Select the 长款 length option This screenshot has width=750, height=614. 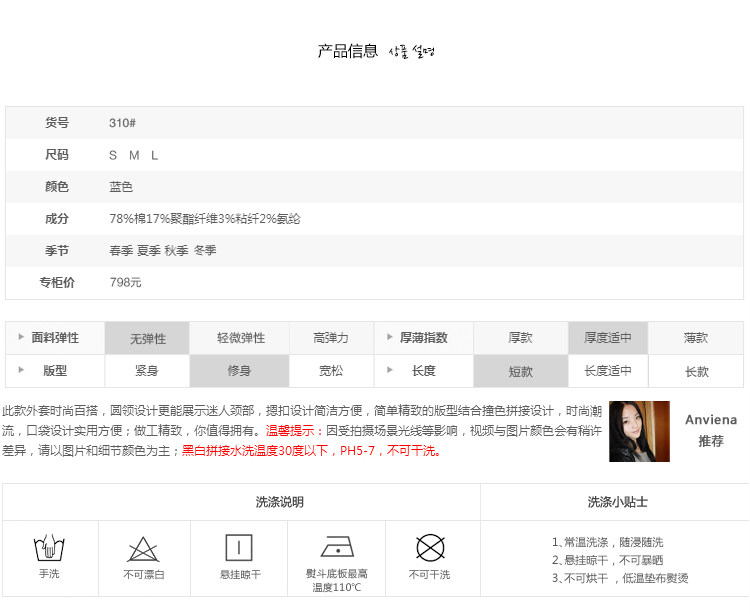696,371
